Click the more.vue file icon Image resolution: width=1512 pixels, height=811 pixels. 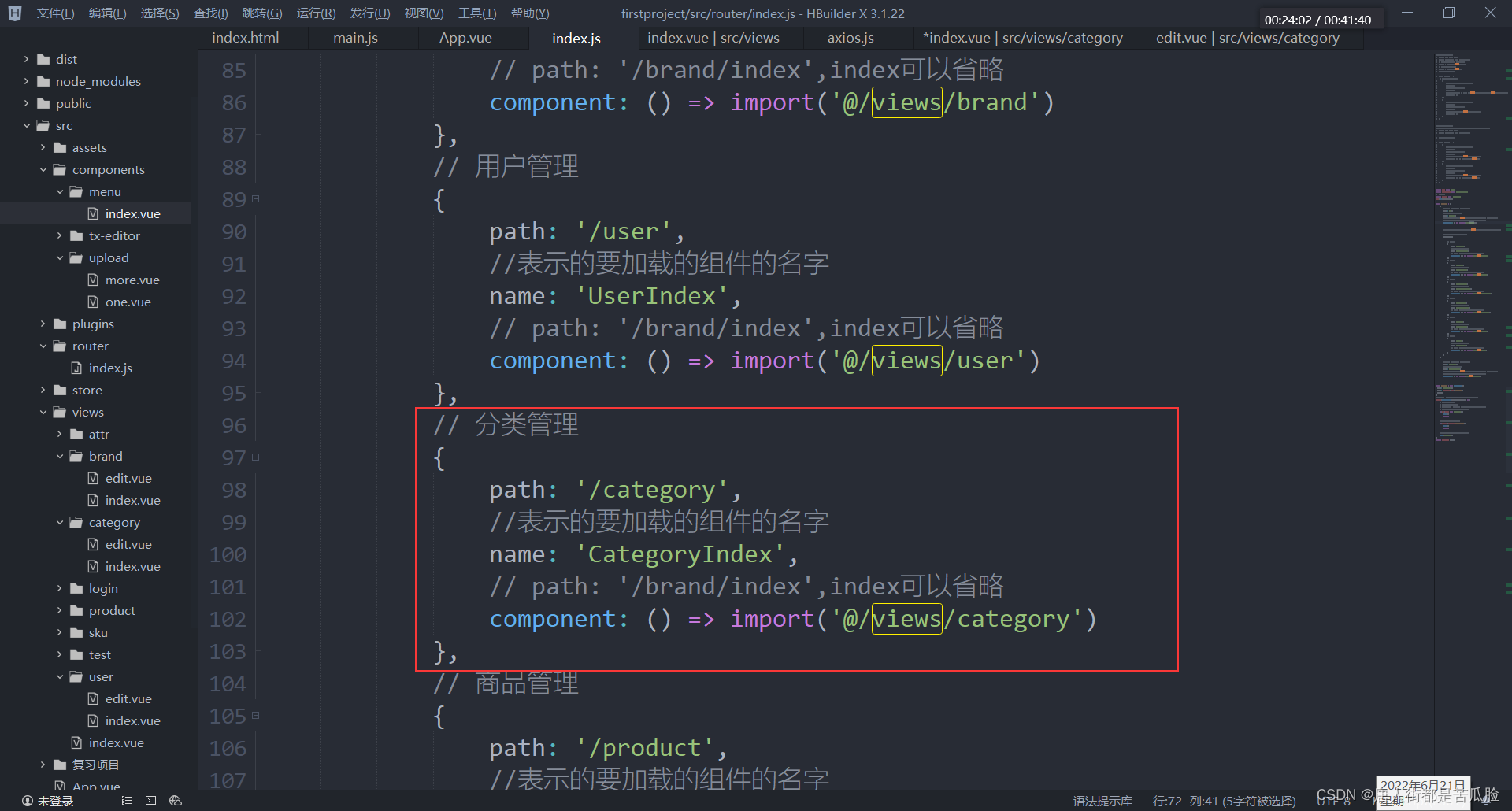(x=93, y=280)
